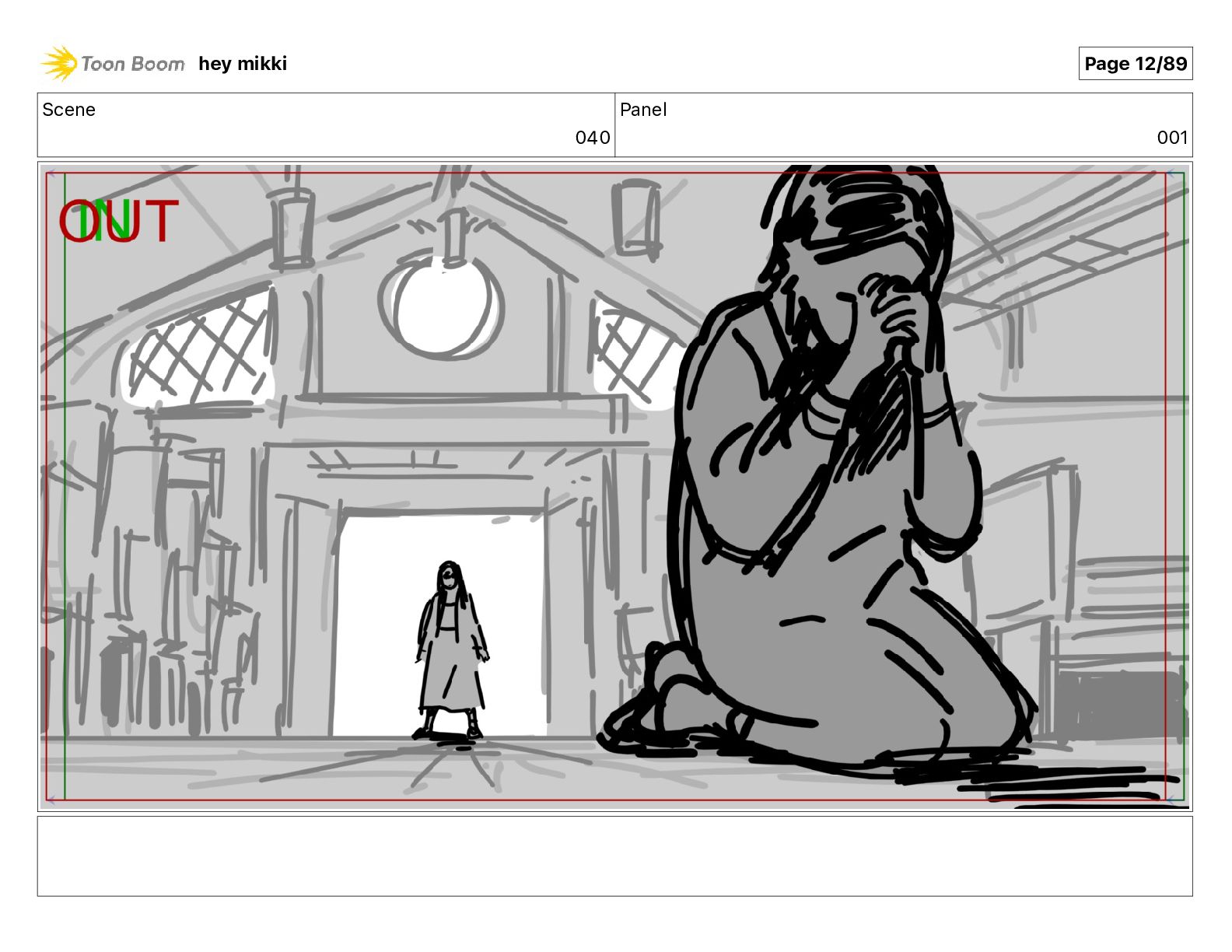Click the Toon Boom starburst logo icon

59,63
